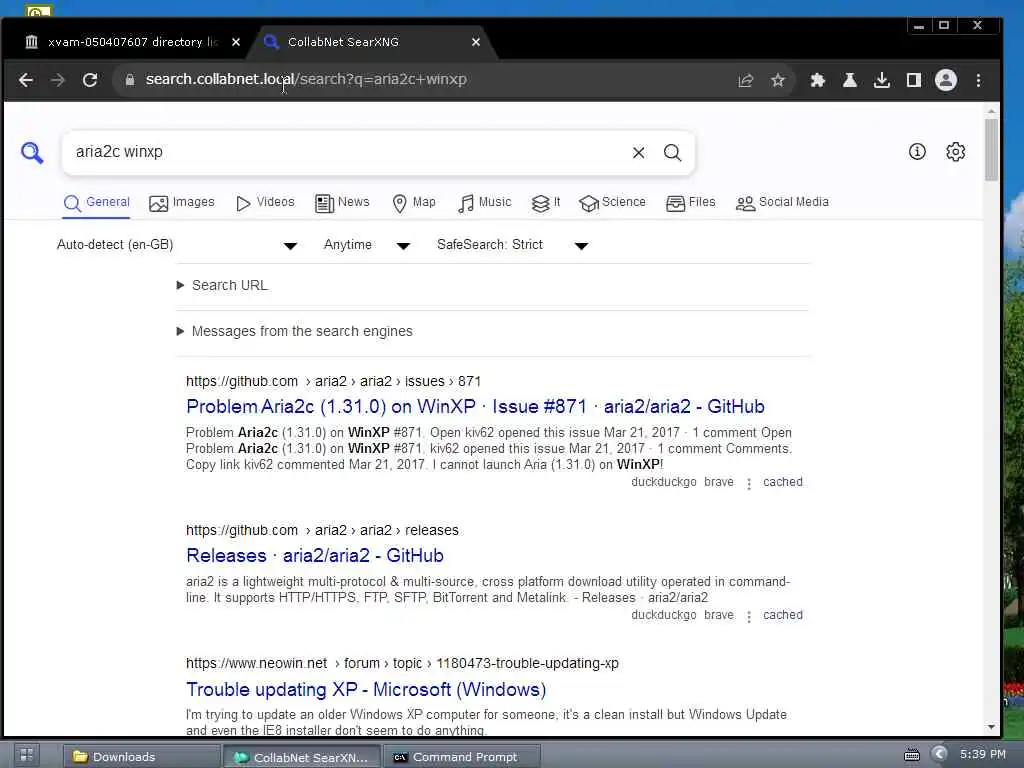Go back with browser back arrow
1024x768 pixels.
26,80
